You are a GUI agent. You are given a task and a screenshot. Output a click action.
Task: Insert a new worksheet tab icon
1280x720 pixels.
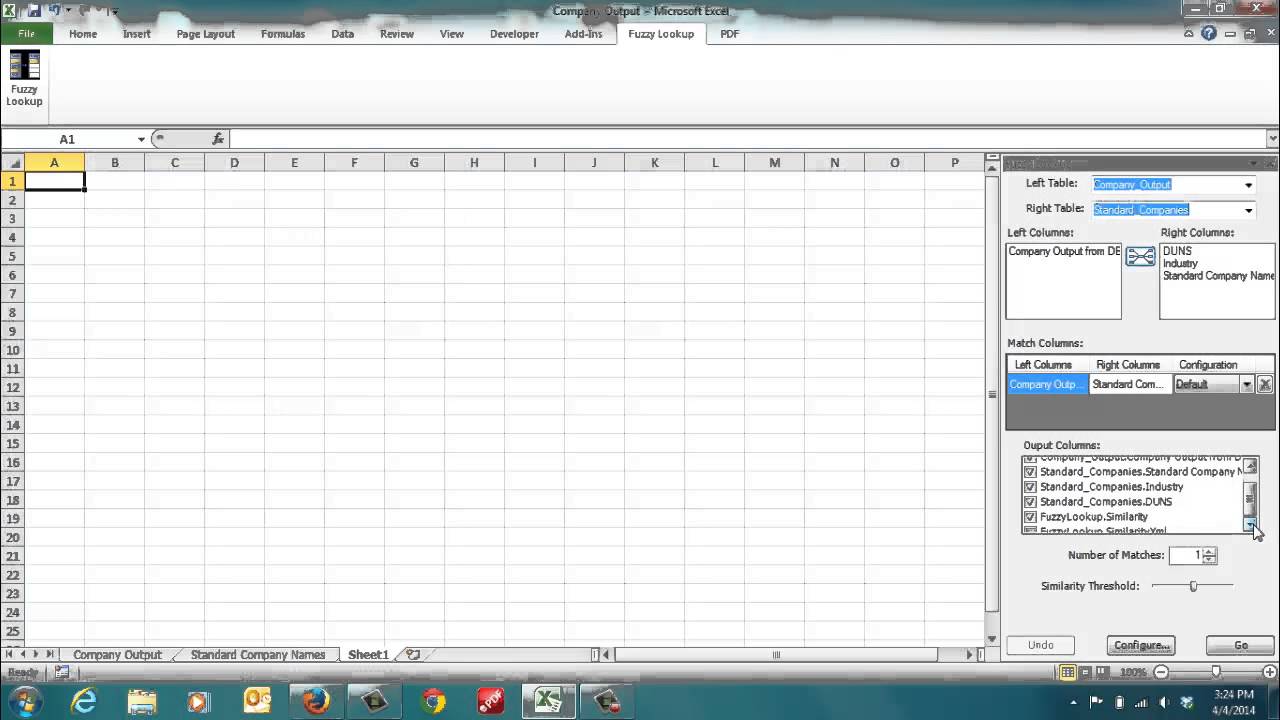point(412,655)
